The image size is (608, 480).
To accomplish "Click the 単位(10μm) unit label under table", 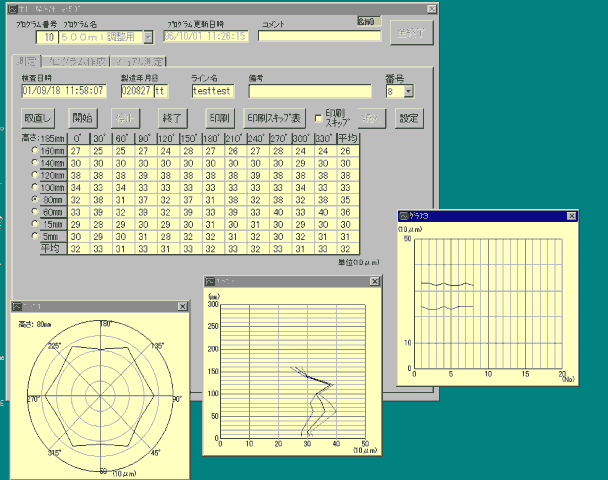I will (x=359, y=262).
